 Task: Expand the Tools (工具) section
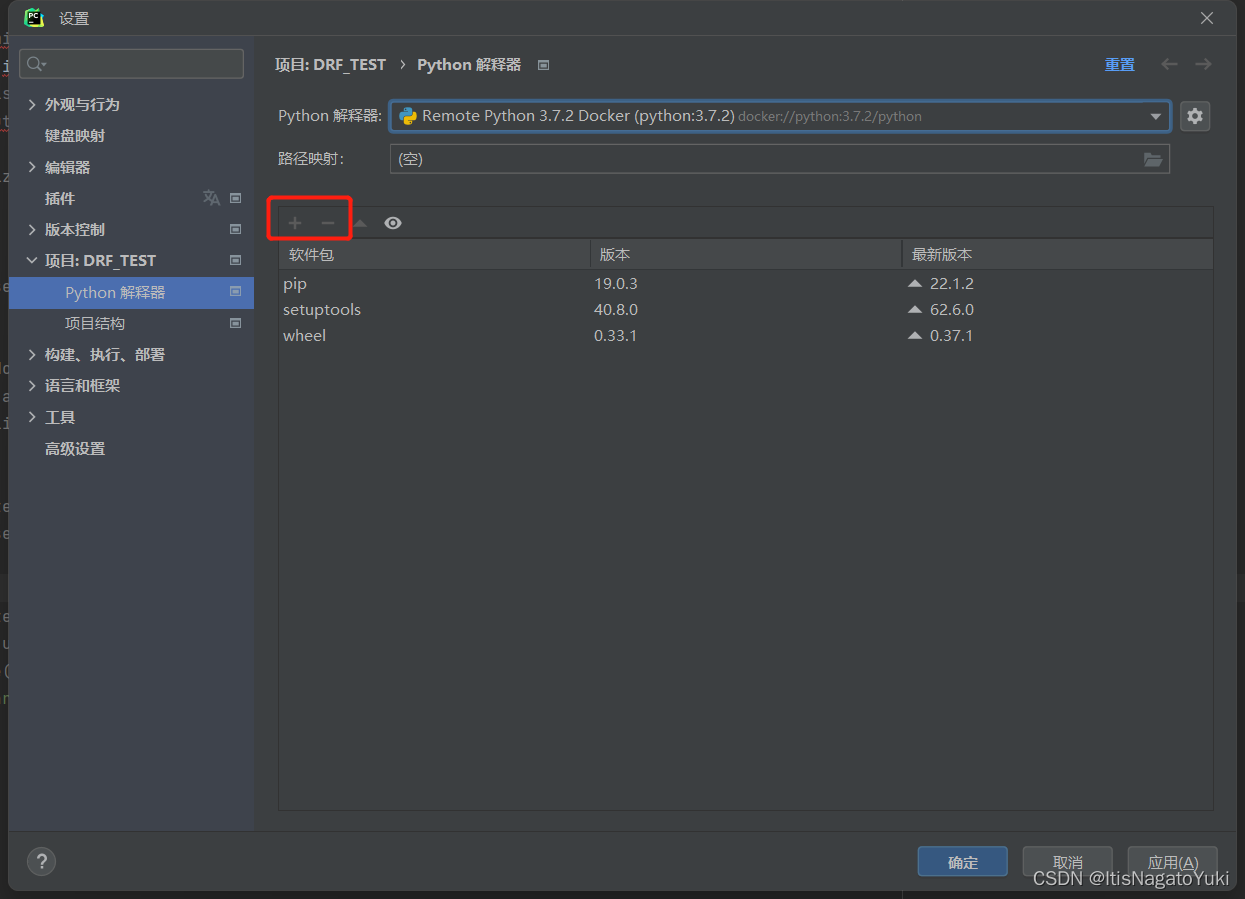click(x=32, y=417)
